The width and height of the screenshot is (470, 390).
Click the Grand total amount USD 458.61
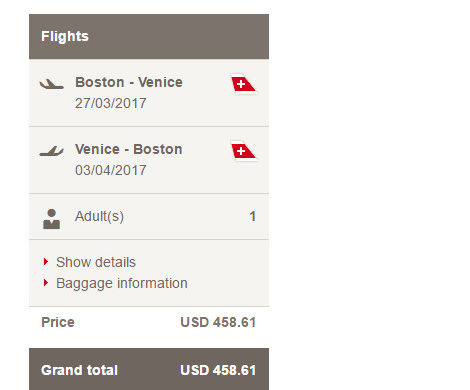tap(218, 370)
